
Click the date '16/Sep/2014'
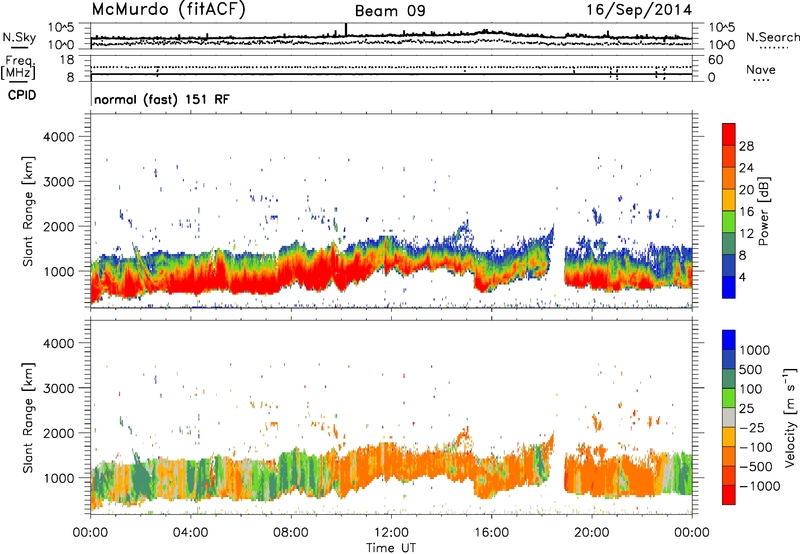pyautogui.click(x=639, y=10)
